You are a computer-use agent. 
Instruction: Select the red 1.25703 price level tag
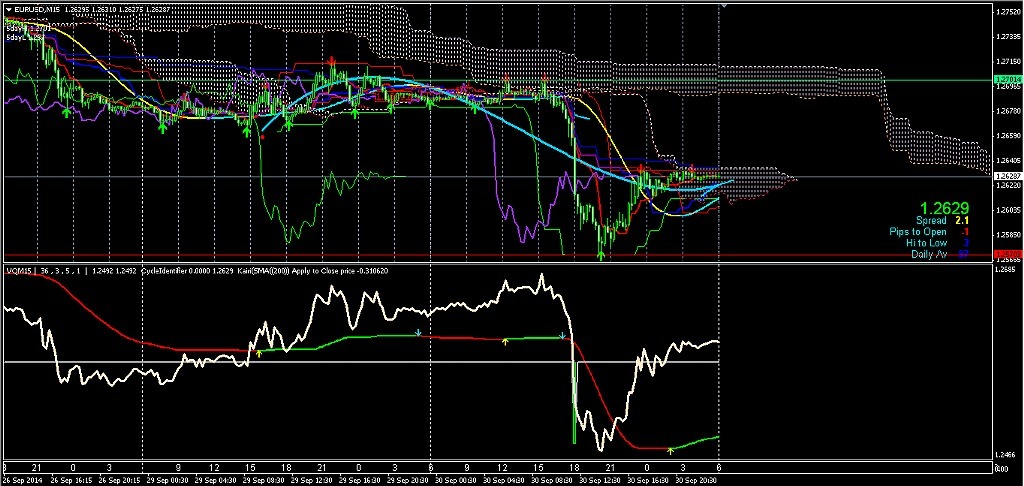1008,253
